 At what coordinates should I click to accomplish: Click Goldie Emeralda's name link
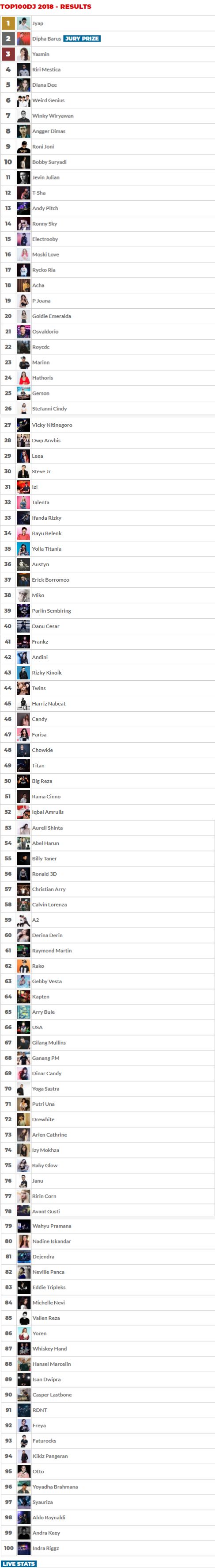coord(52,316)
